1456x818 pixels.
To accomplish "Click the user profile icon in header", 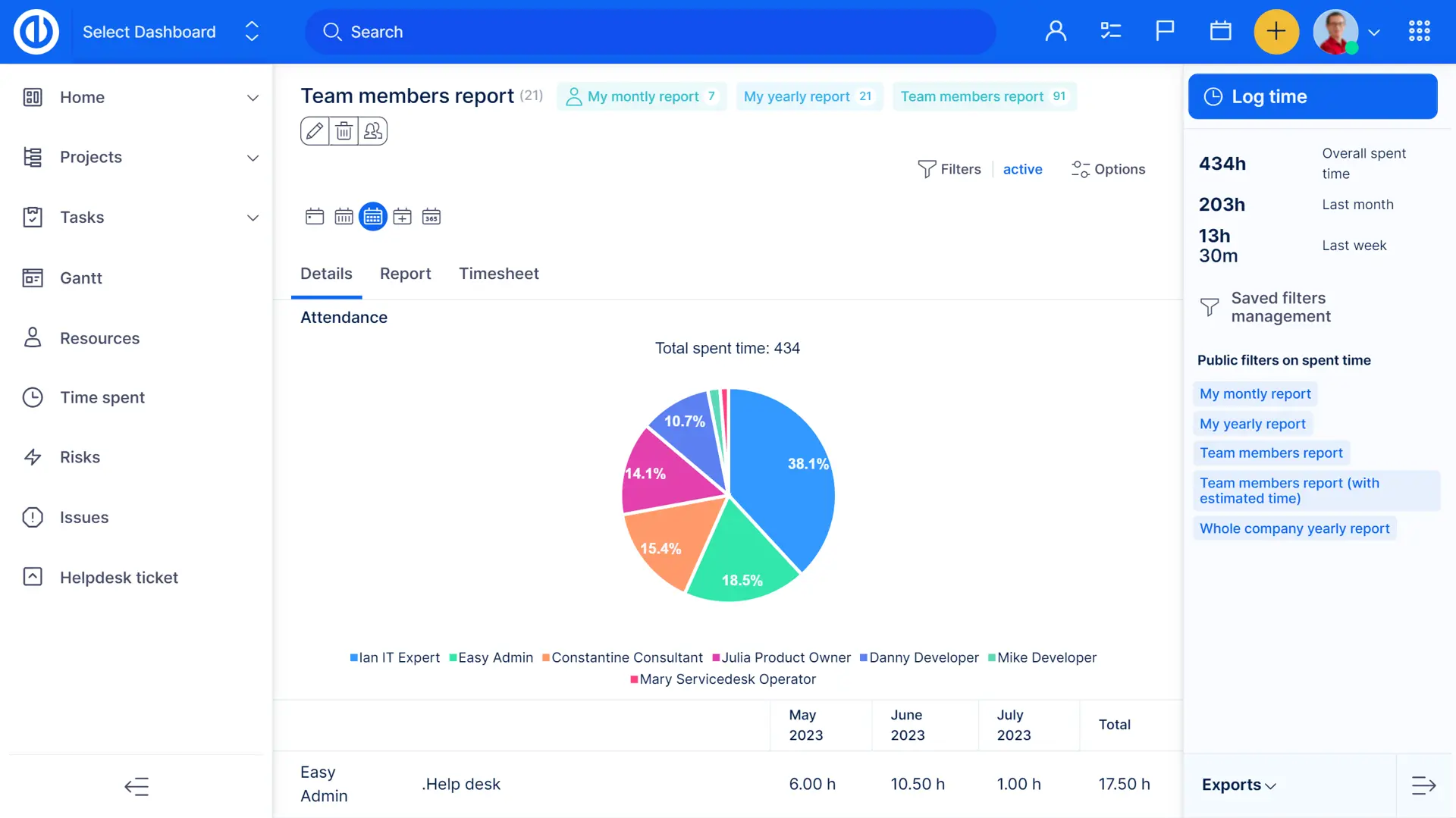I will click(1056, 31).
